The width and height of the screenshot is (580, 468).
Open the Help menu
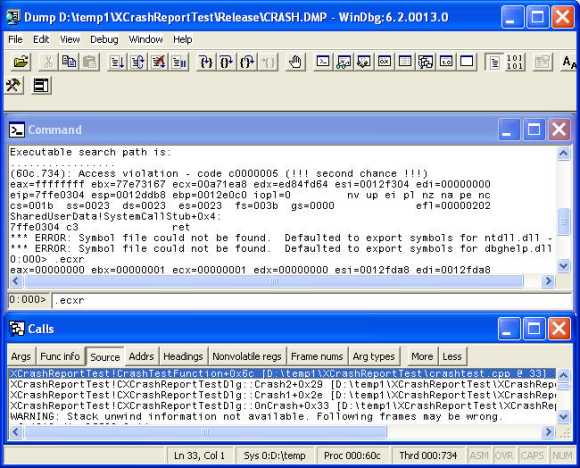pyautogui.click(x=182, y=39)
